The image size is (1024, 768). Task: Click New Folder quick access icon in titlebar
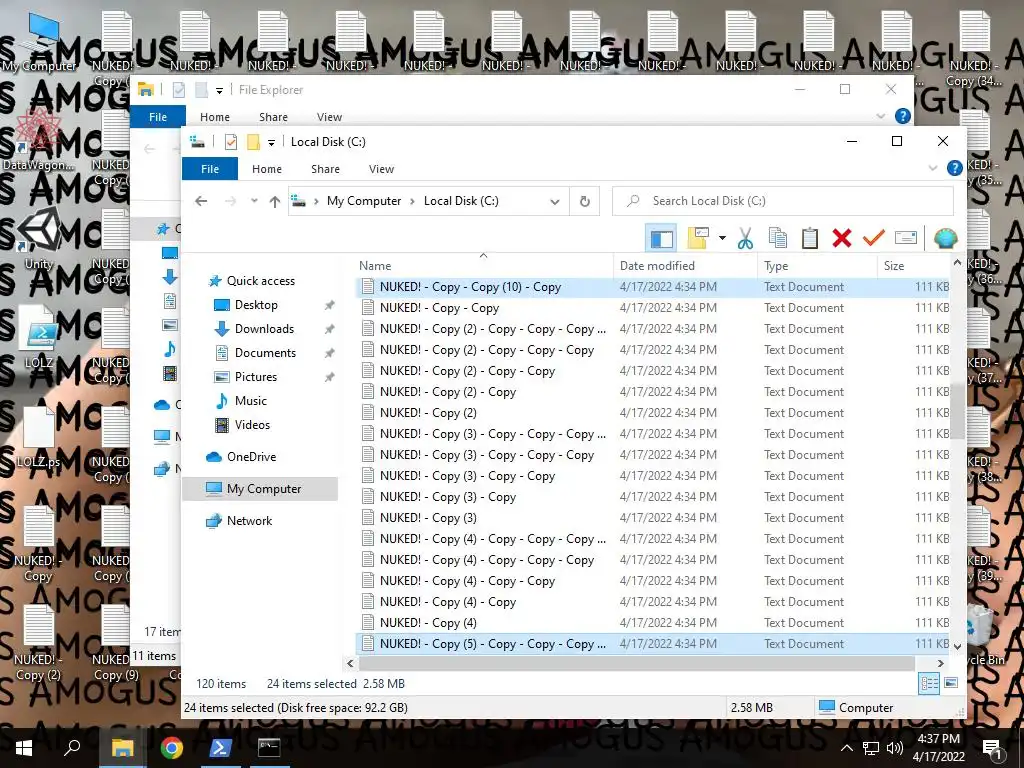pos(253,142)
